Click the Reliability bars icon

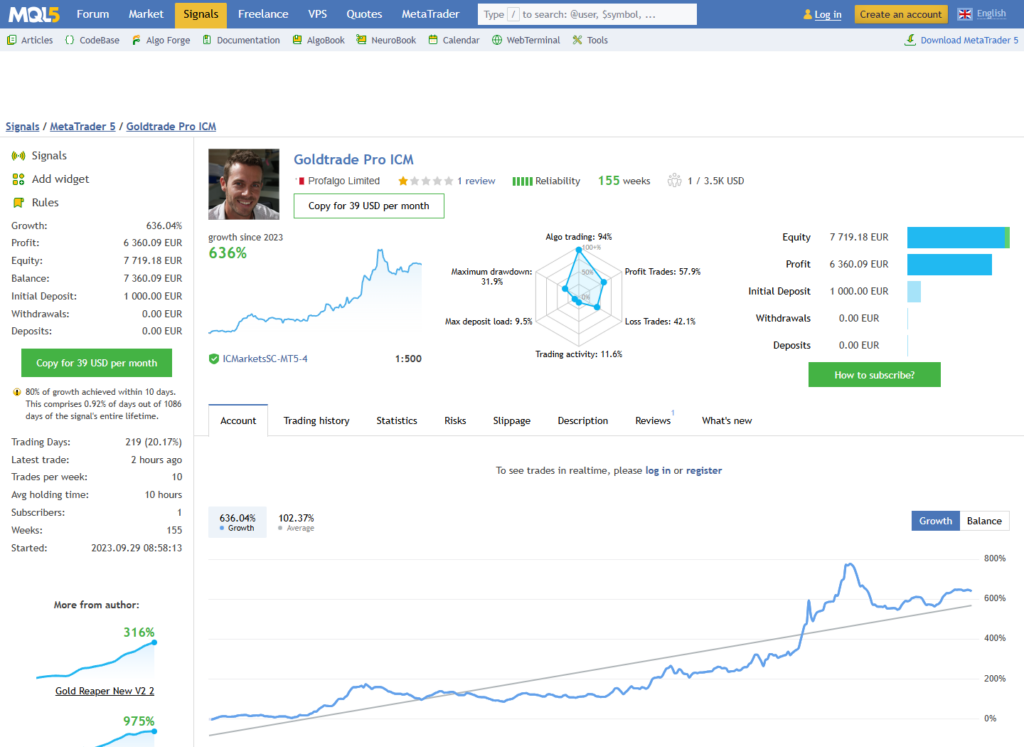(x=522, y=181)
